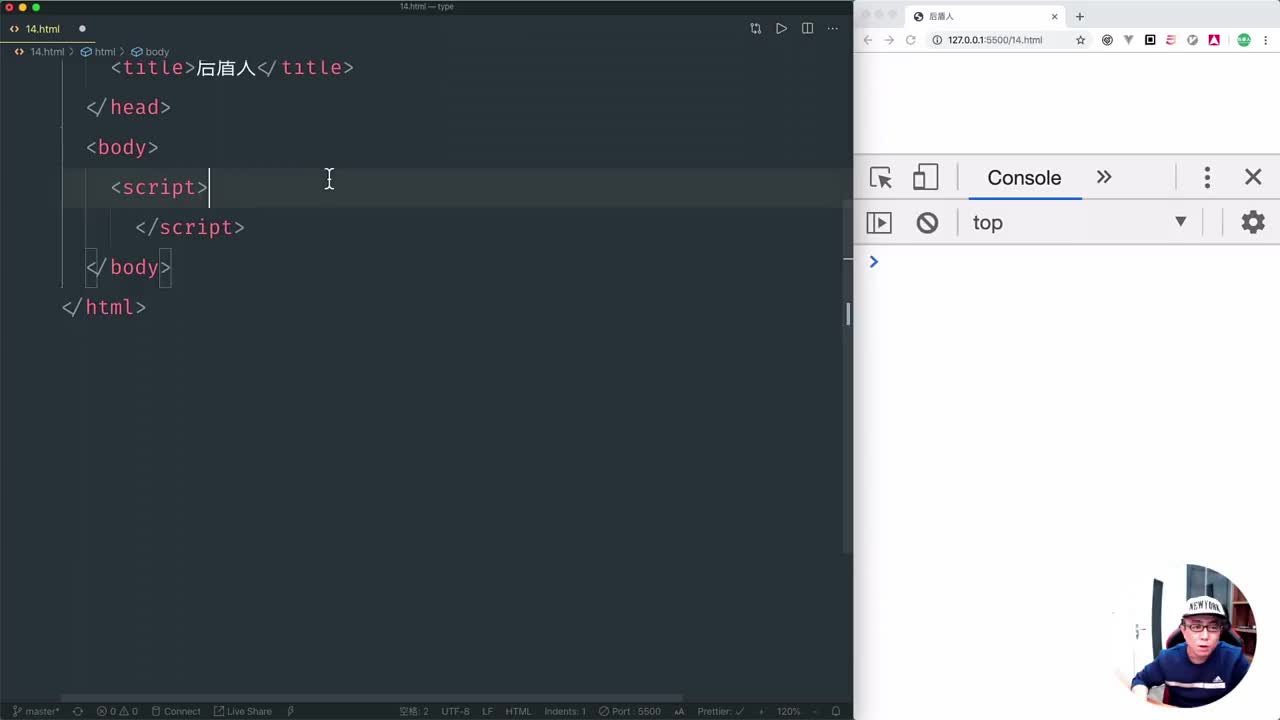Screen dimensions: 1280x720
Task: Change LF end of line sequence
Action: (488, 711)
